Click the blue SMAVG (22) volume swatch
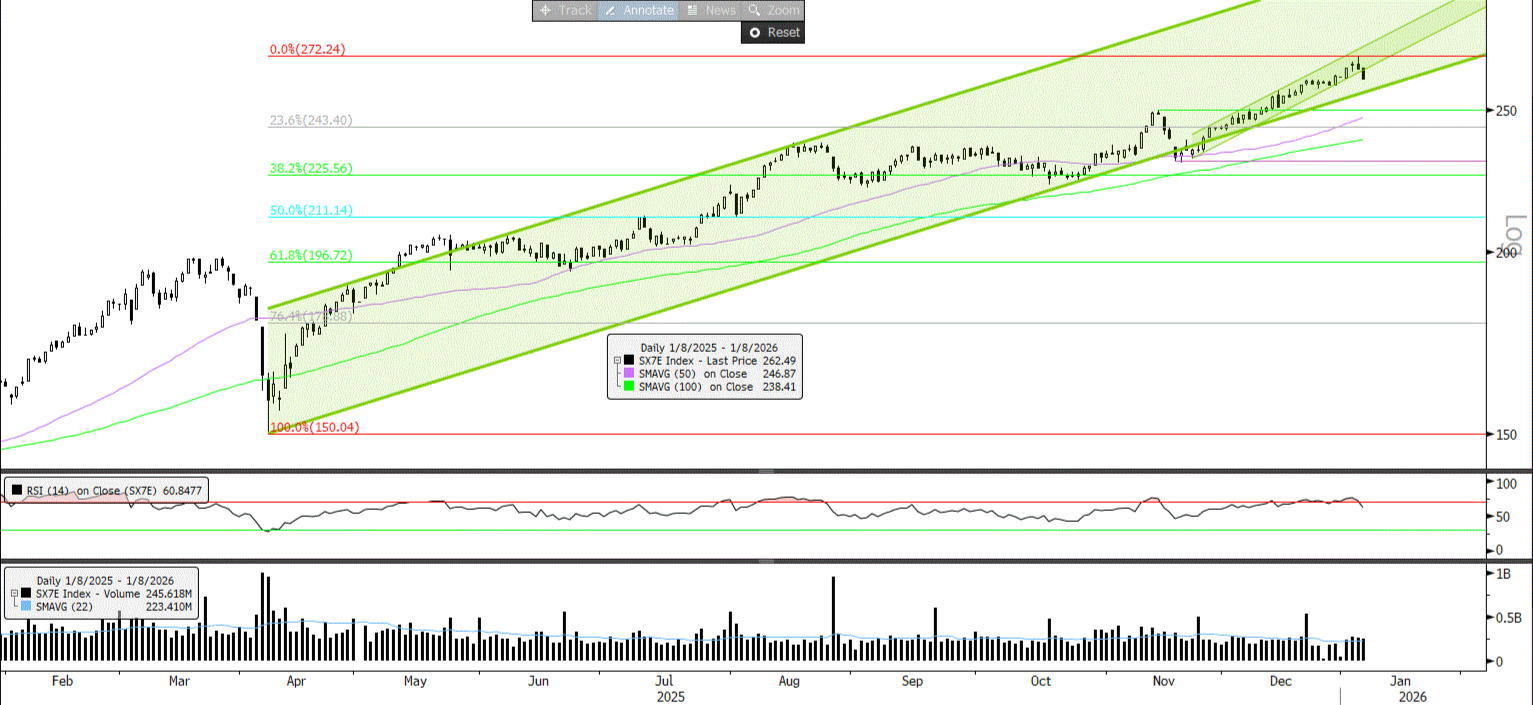 25,606
